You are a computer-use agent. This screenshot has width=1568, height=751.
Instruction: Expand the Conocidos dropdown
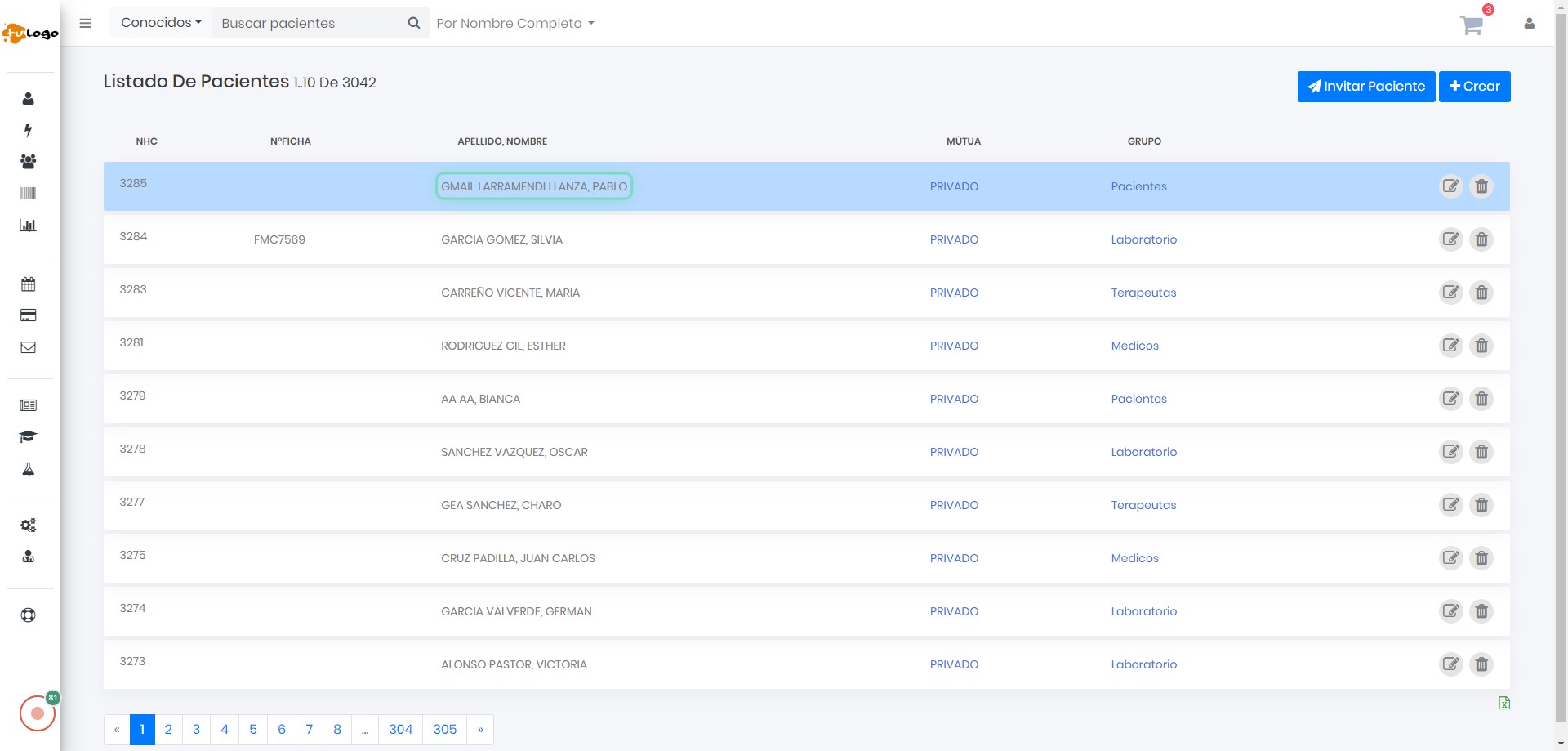coord(161,23)
